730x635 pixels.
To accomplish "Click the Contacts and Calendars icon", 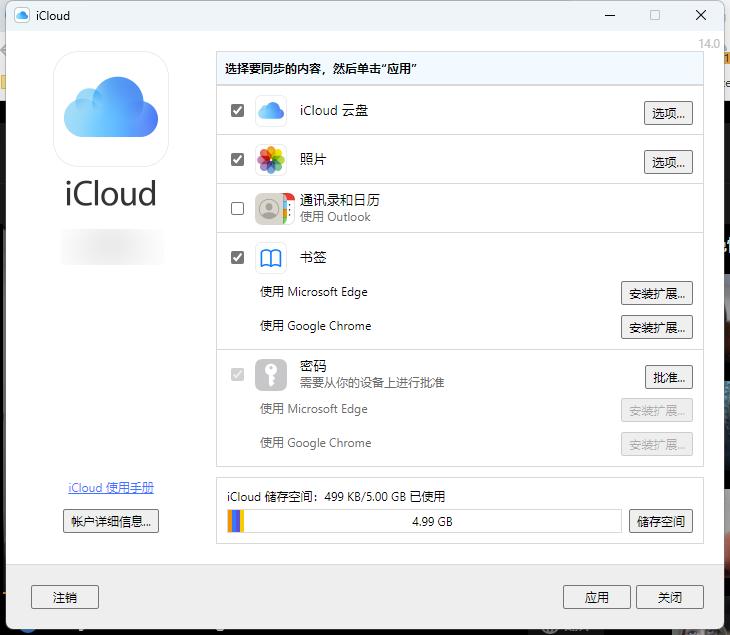I will coord(275,209).
